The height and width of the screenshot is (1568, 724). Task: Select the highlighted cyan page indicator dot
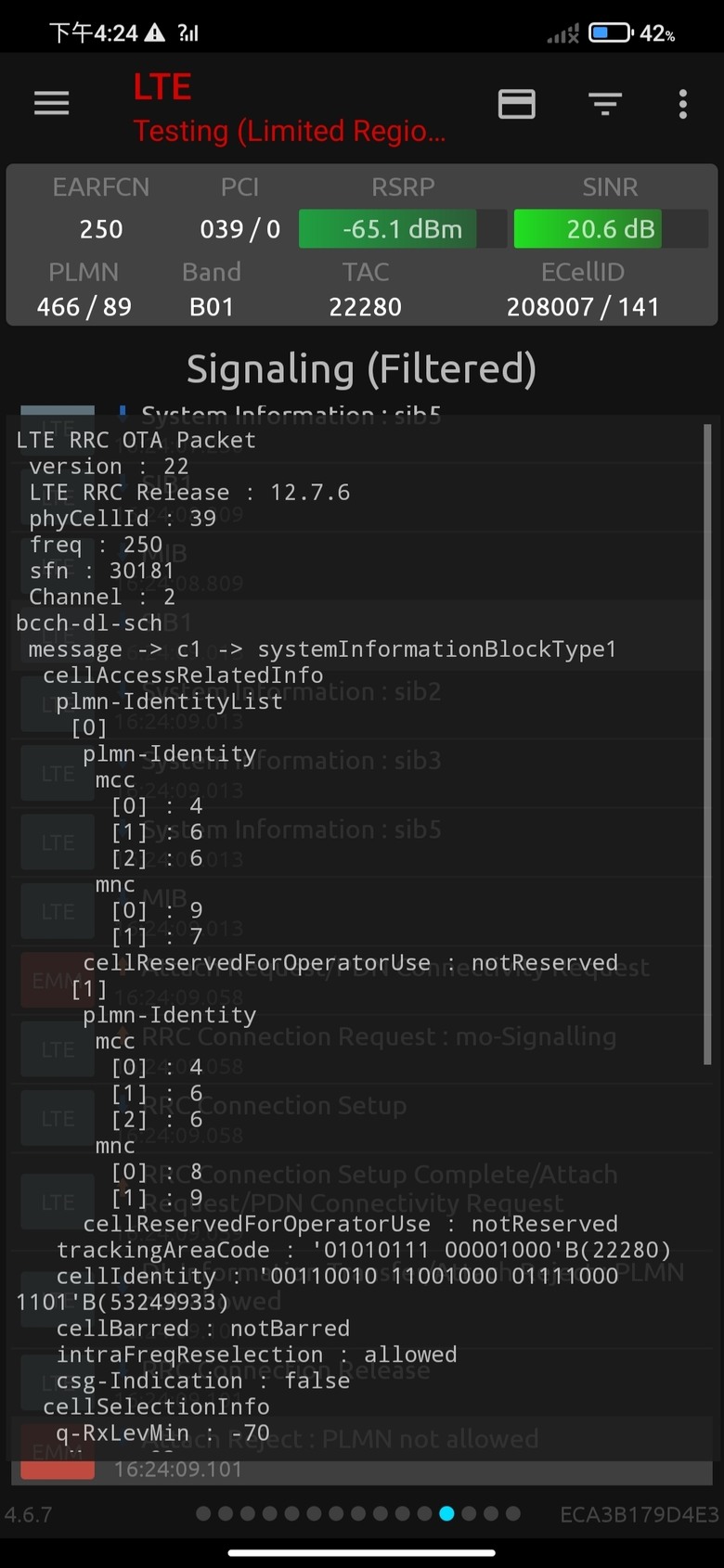click(x=446, y=1514)
